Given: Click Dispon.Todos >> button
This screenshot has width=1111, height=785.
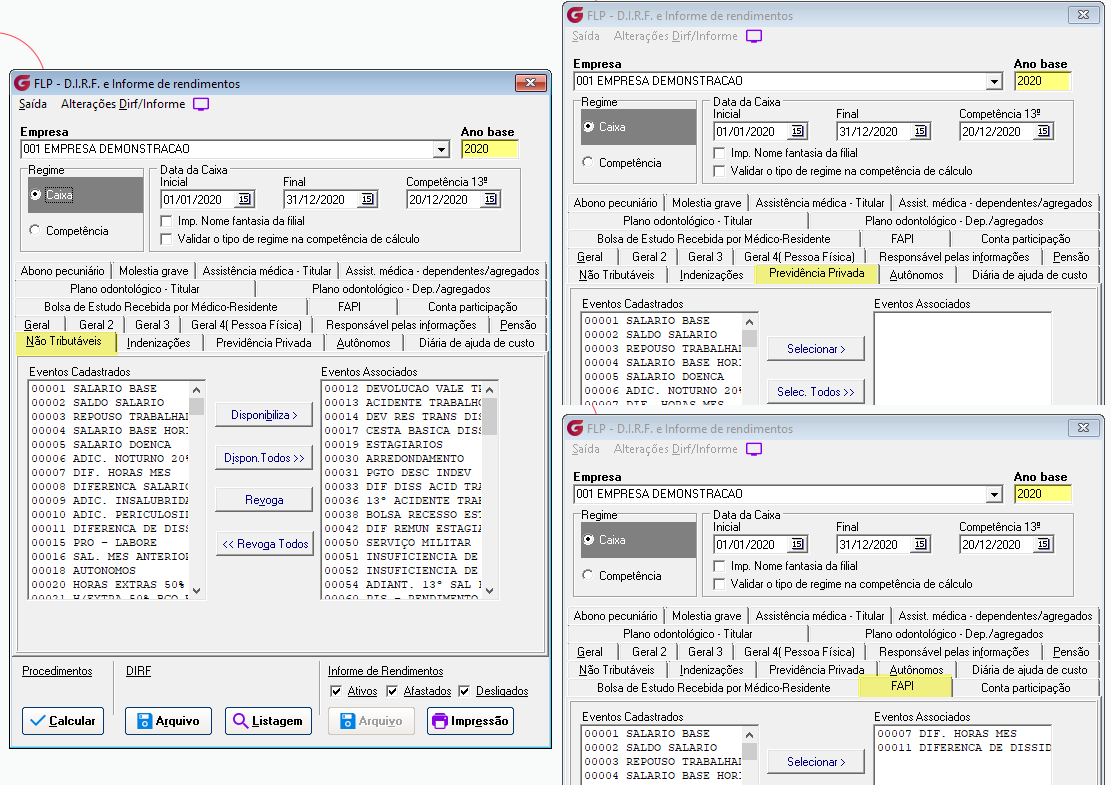Looking at the screenshot, I should pos(264,458).
